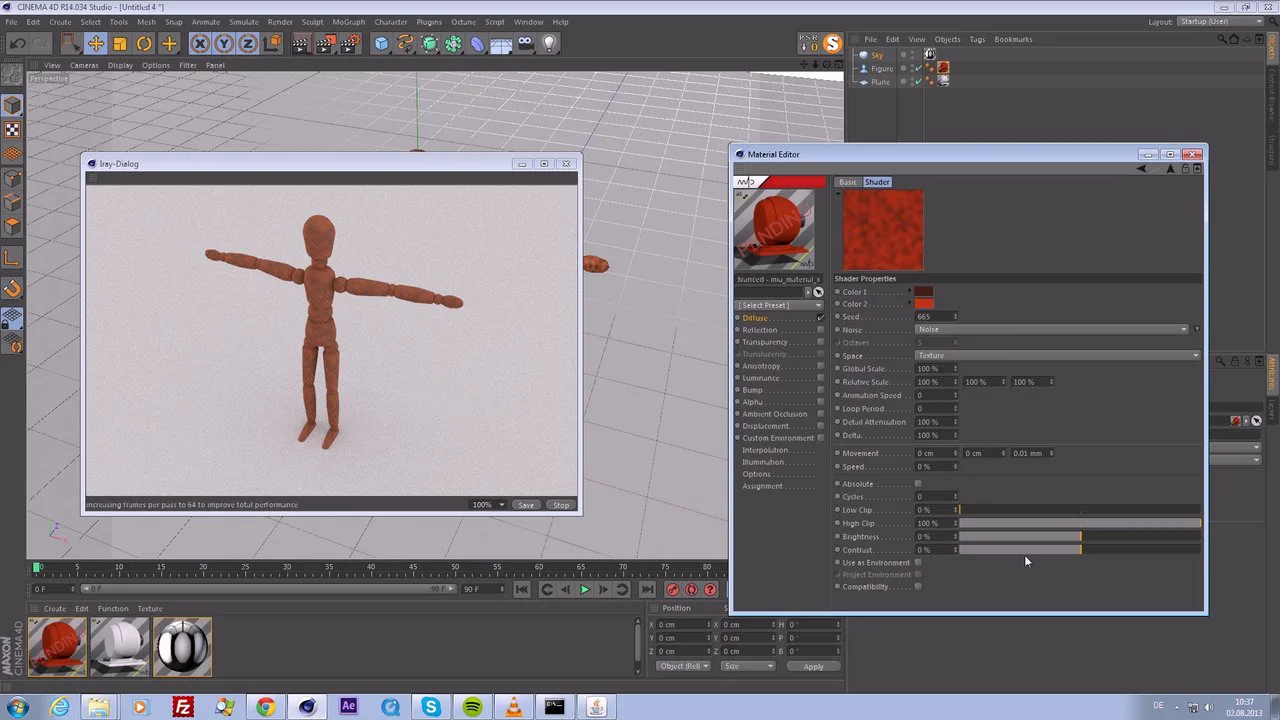The image size is (1280, 720).
Task: Toggle the X-axis lock icon
Action: pyautogui.click(x=200, y=44)
